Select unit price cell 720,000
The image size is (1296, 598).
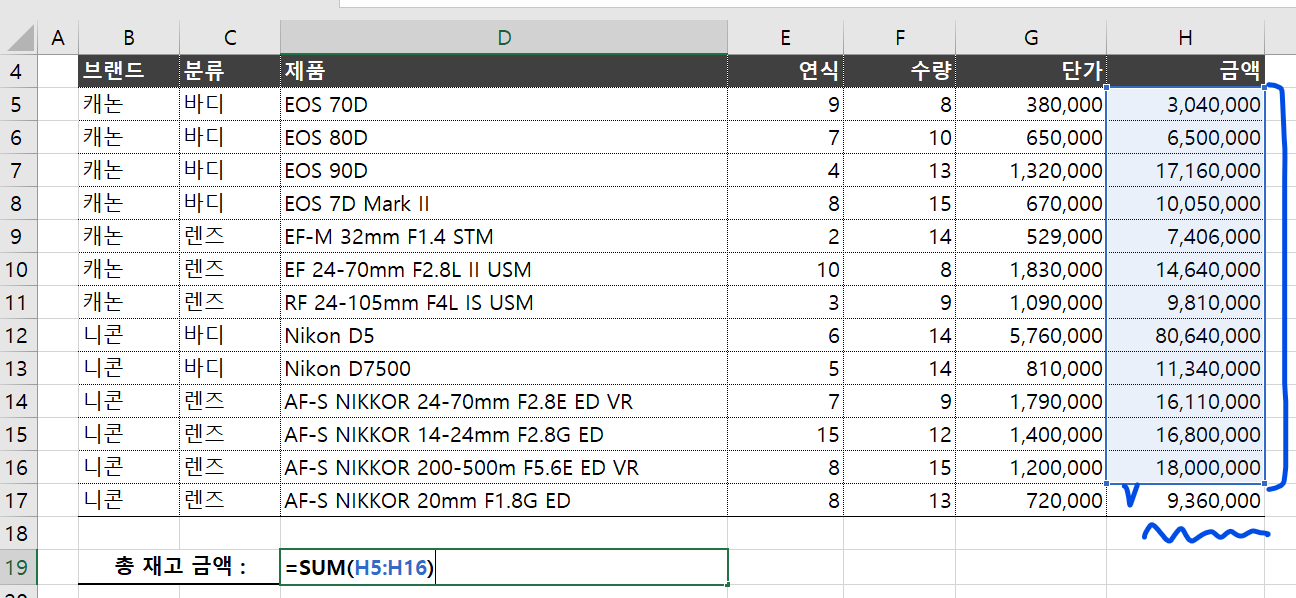(x=1031, y=500)
